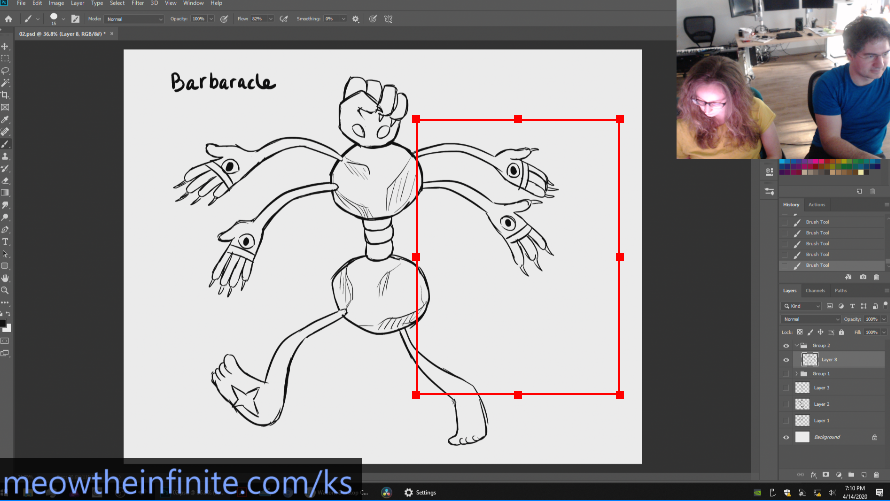Create a new adjustment layer

tap(838, 475)
